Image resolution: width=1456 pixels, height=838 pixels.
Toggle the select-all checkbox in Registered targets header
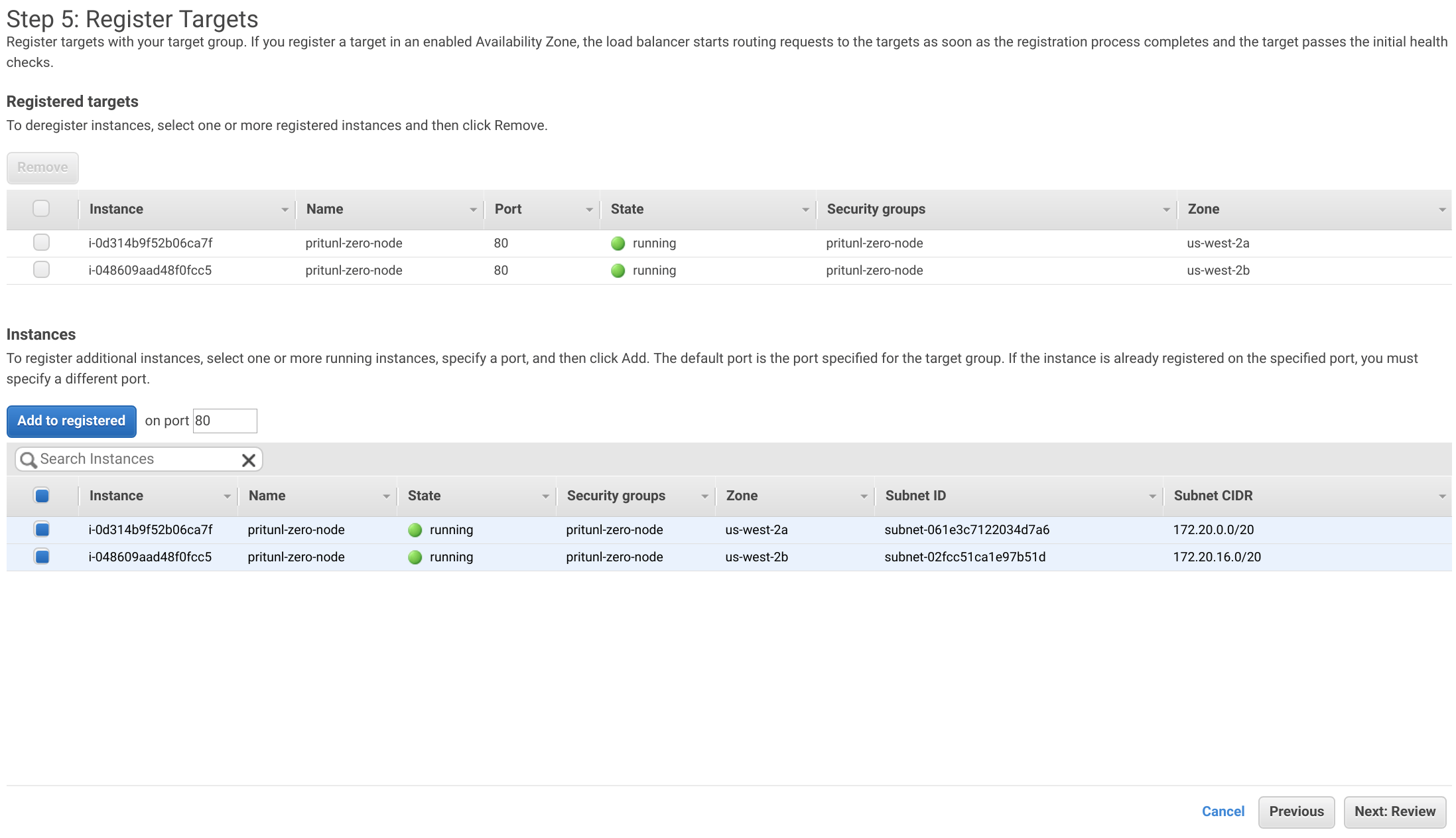[x=41, y=209]
